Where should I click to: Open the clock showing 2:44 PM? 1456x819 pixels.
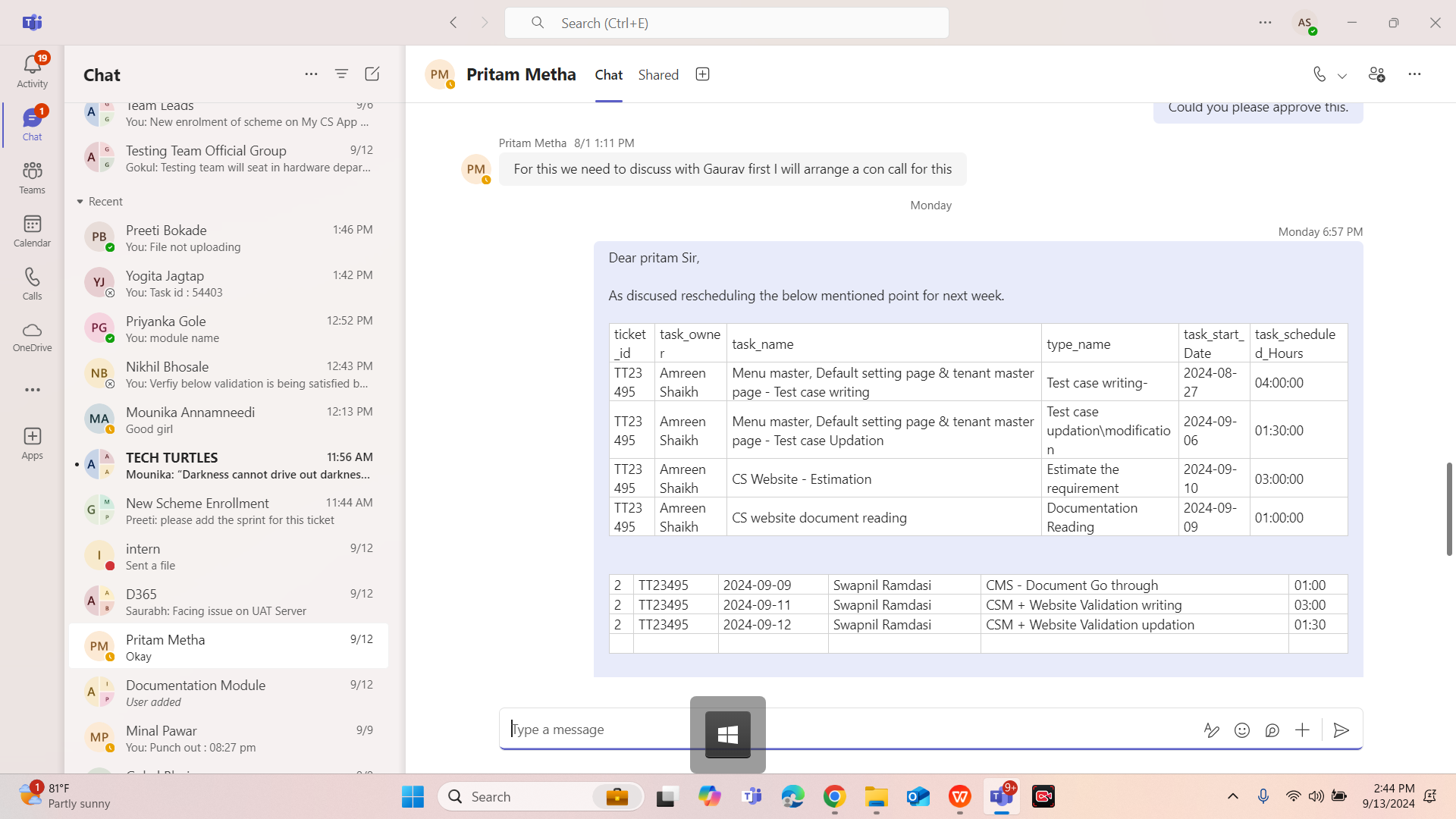click(x=1388, y=796)
